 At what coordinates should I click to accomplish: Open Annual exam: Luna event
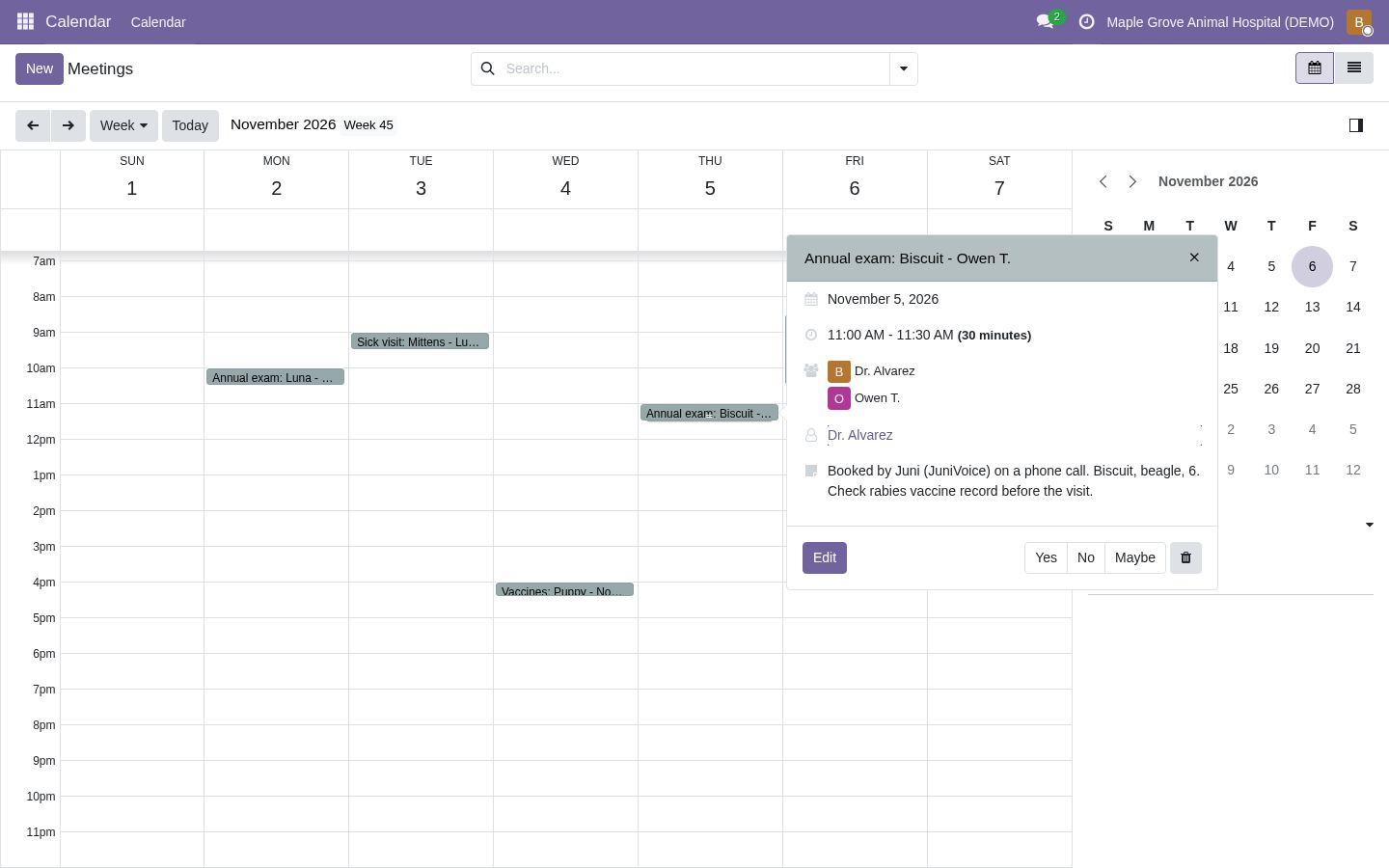pos(275,377)
